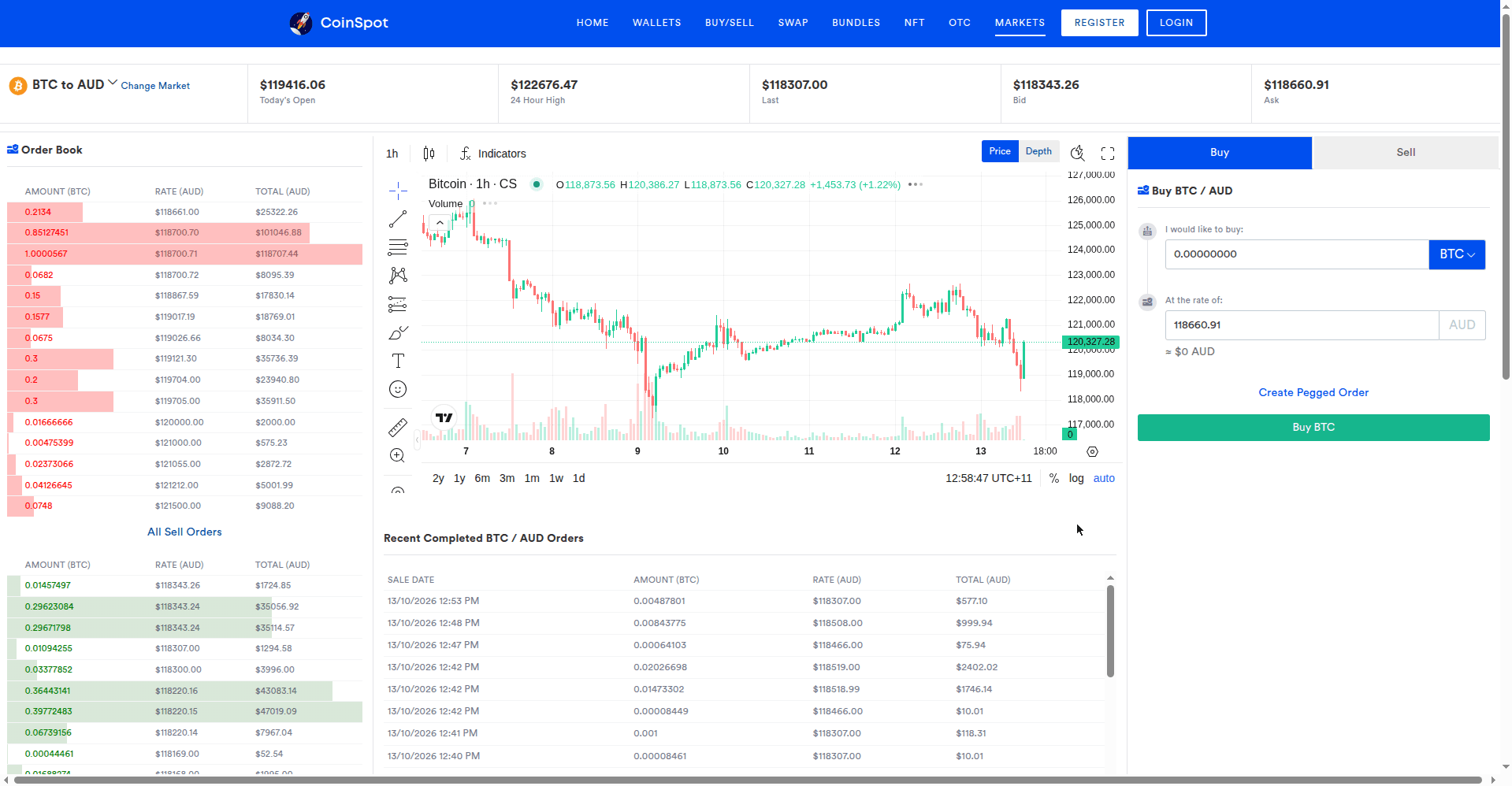Image resolution: width=1512 pixels, height=786 pixels.
Task: Open the BTC currency unit dropdown
Action: [1457, 254]
